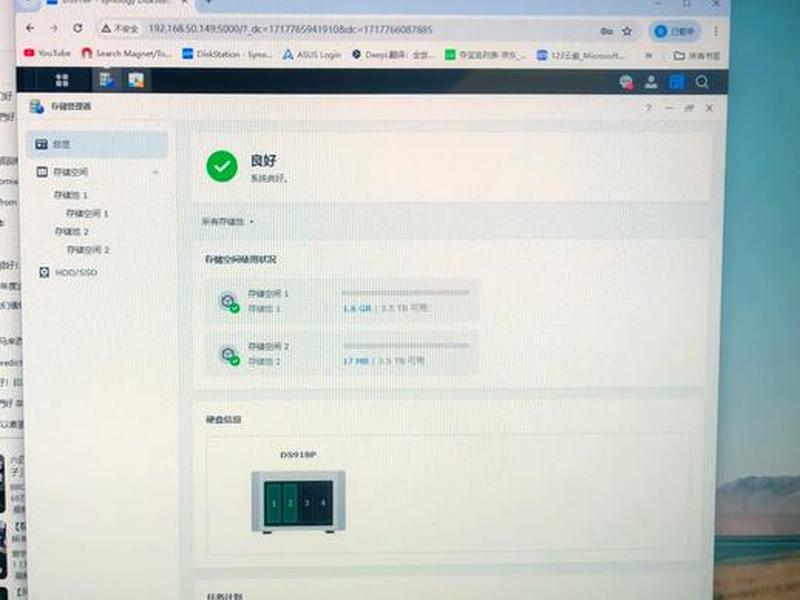Bookmark the page with the star icon
The height and width of the screenshot is (600, 800).
click(627, 31)
